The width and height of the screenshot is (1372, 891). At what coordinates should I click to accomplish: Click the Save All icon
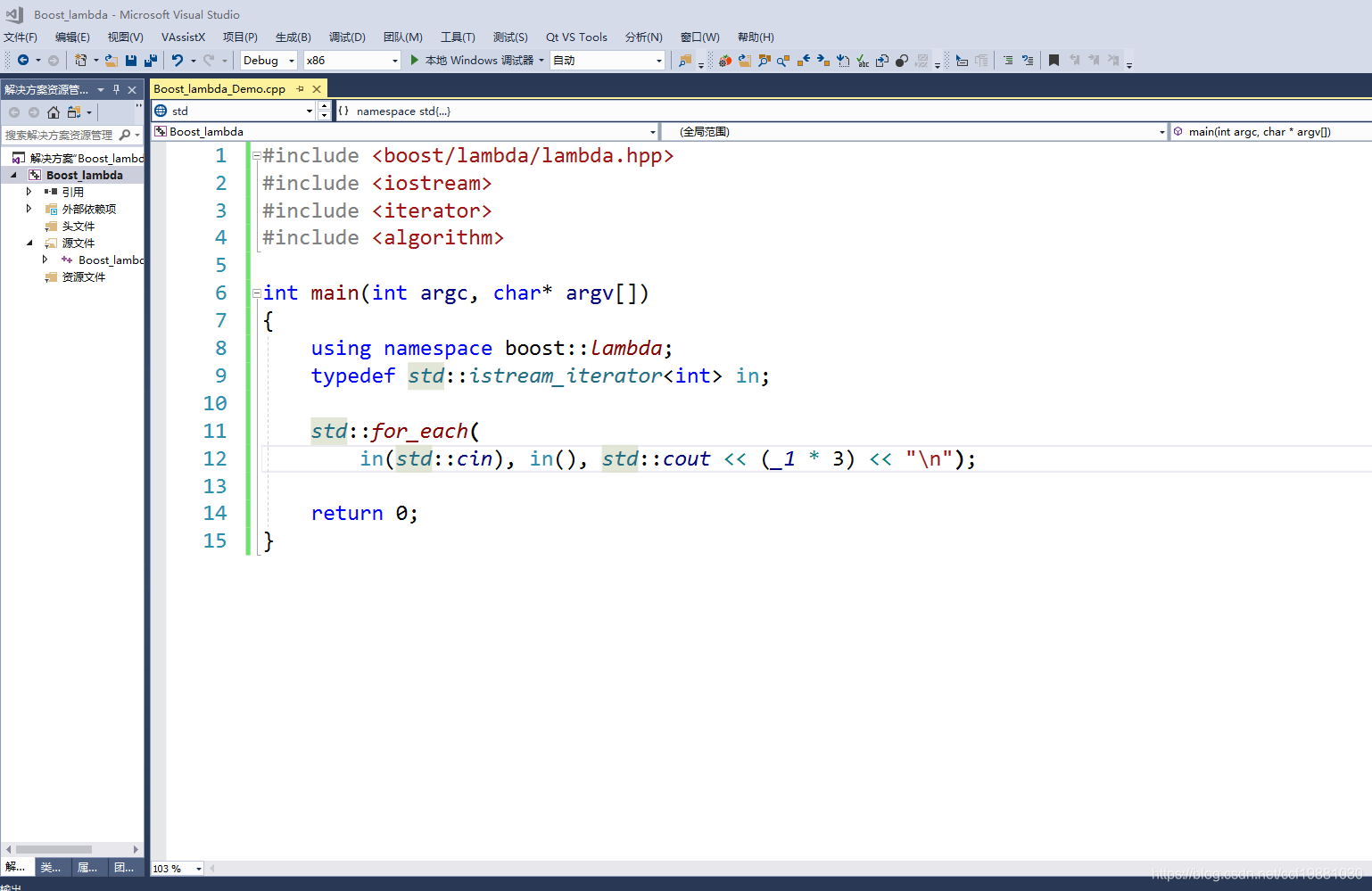tap(151, 61)
